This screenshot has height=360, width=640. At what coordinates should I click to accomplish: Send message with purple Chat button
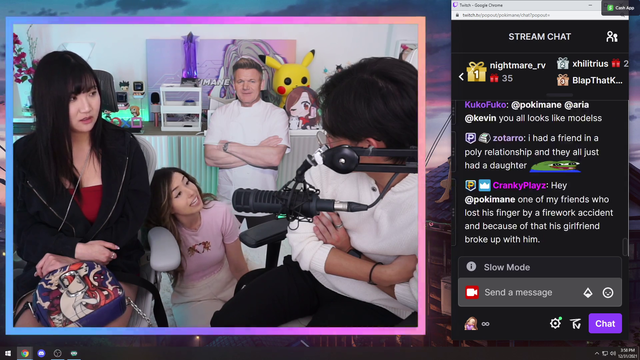tap(605, 324)
